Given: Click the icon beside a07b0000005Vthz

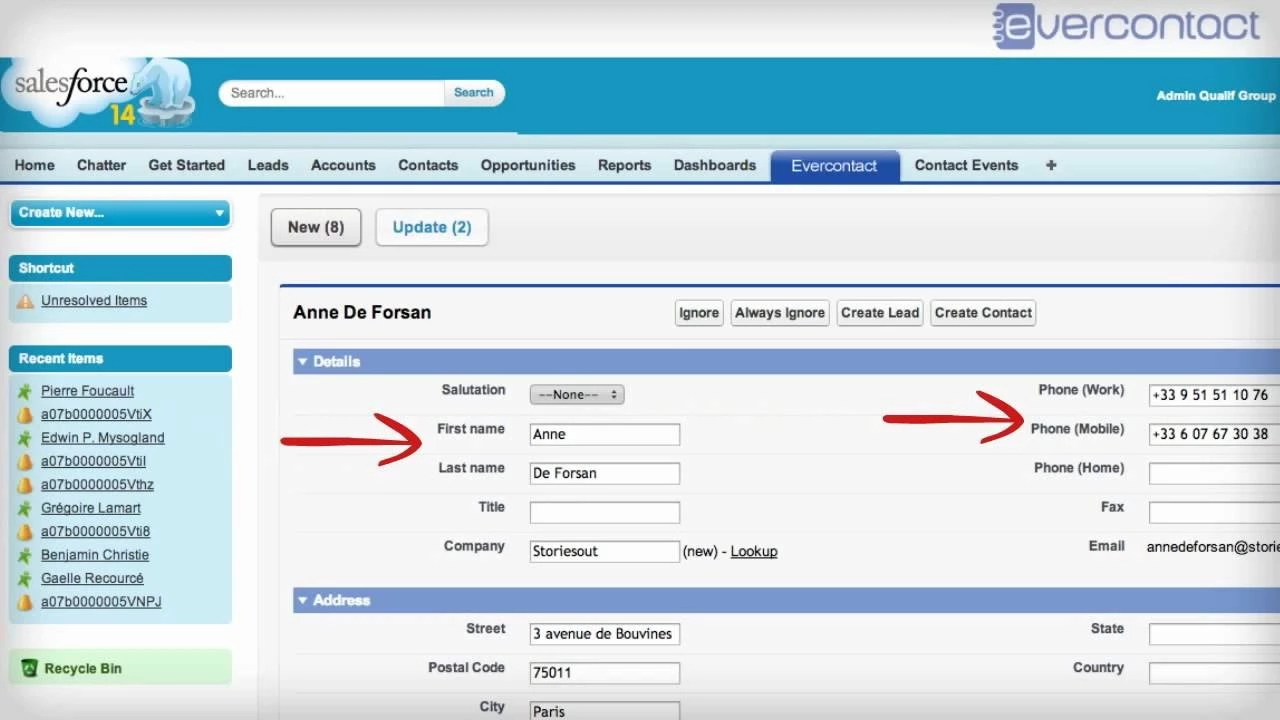Looking at the screenshot, I should (x=25, y=485).
